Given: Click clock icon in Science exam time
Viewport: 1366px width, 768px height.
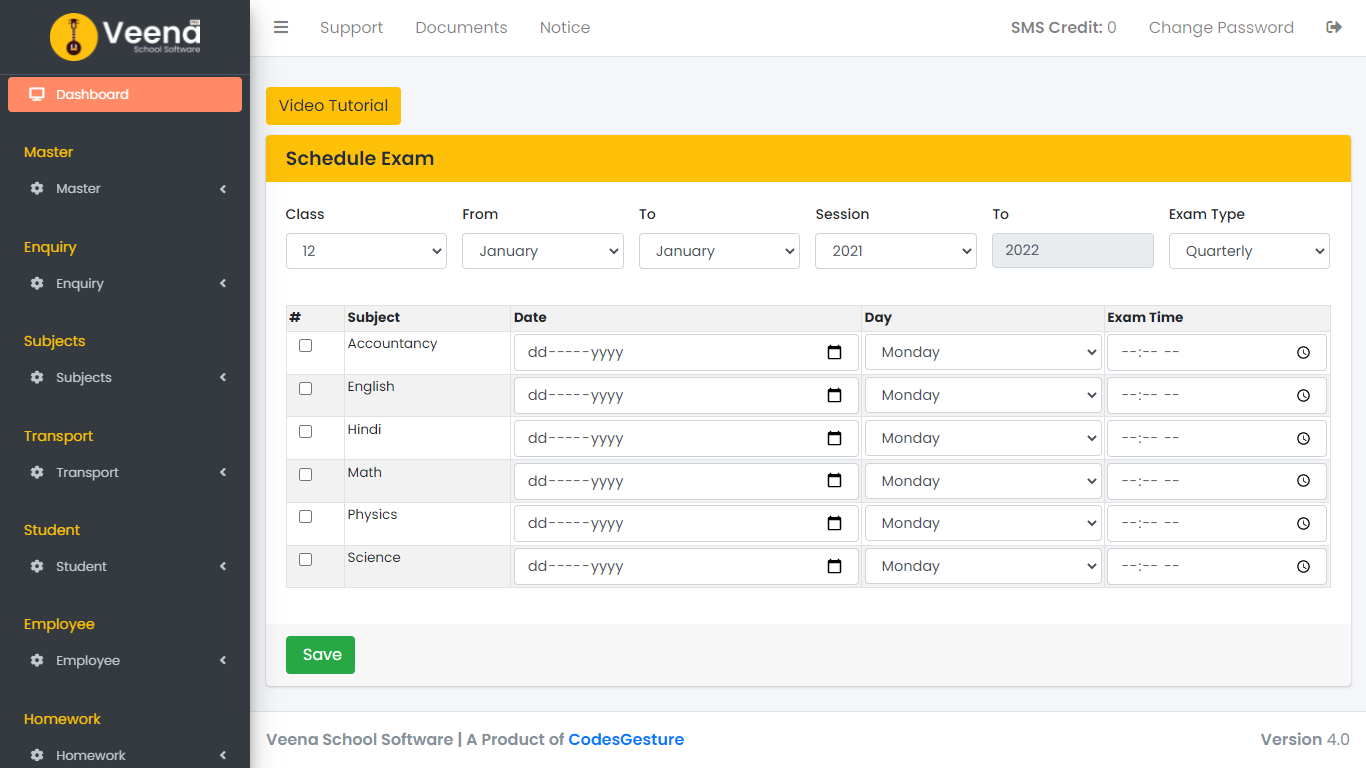Looking at the screenshot, I should click(x=1303, y=566).
